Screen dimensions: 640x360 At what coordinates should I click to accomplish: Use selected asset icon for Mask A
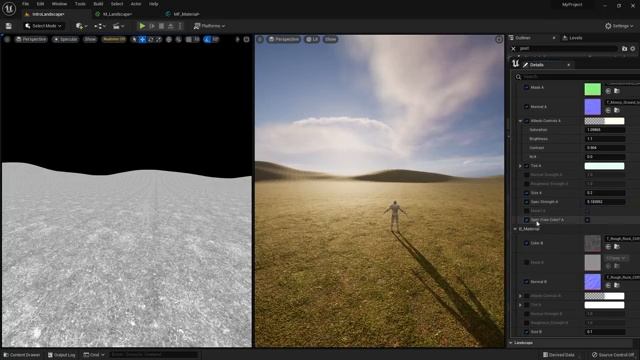pyautogui.click(x=608, y=91)
